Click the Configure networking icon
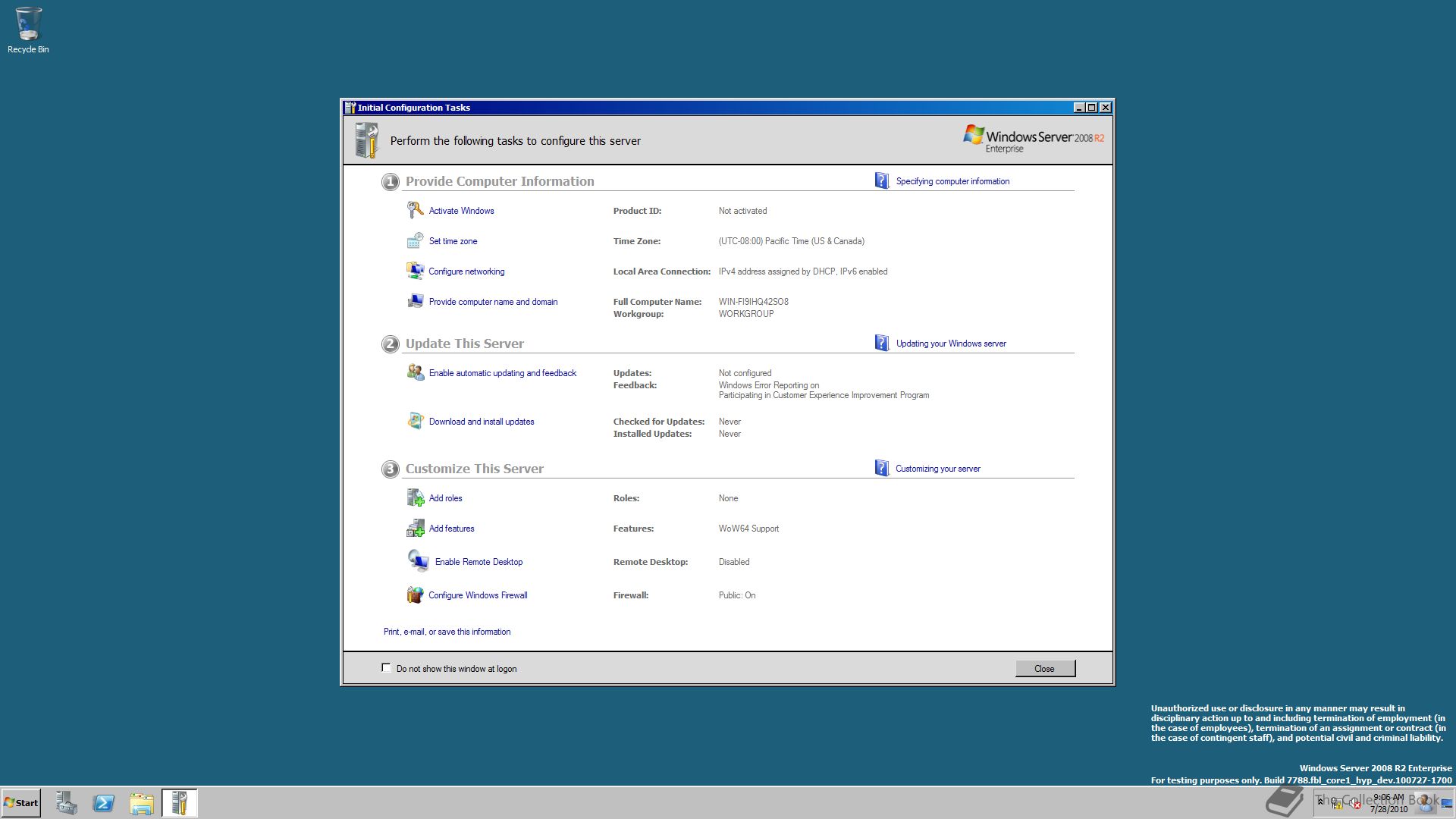Screen dimensions: 1456x819 pos(415,271)
